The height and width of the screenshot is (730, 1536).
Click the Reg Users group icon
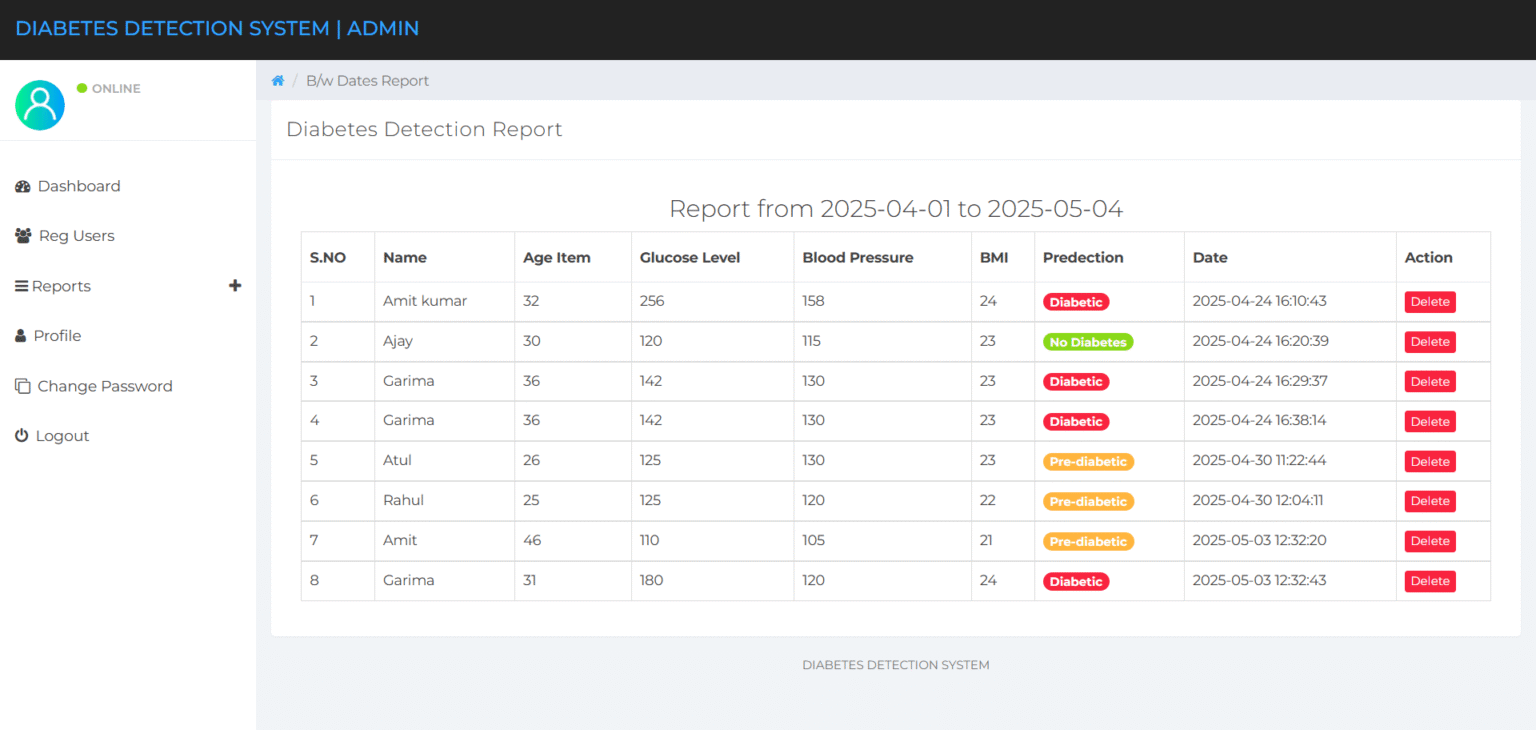(x=22, y=235)
